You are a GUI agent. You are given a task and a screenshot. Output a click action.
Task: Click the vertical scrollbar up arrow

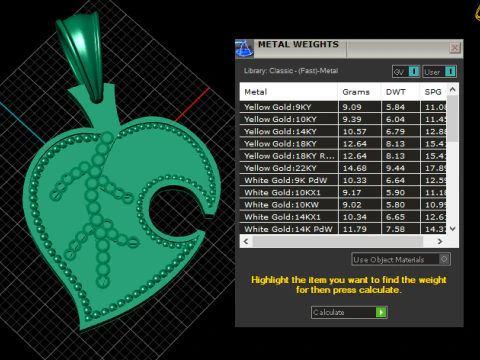(452, 89)
